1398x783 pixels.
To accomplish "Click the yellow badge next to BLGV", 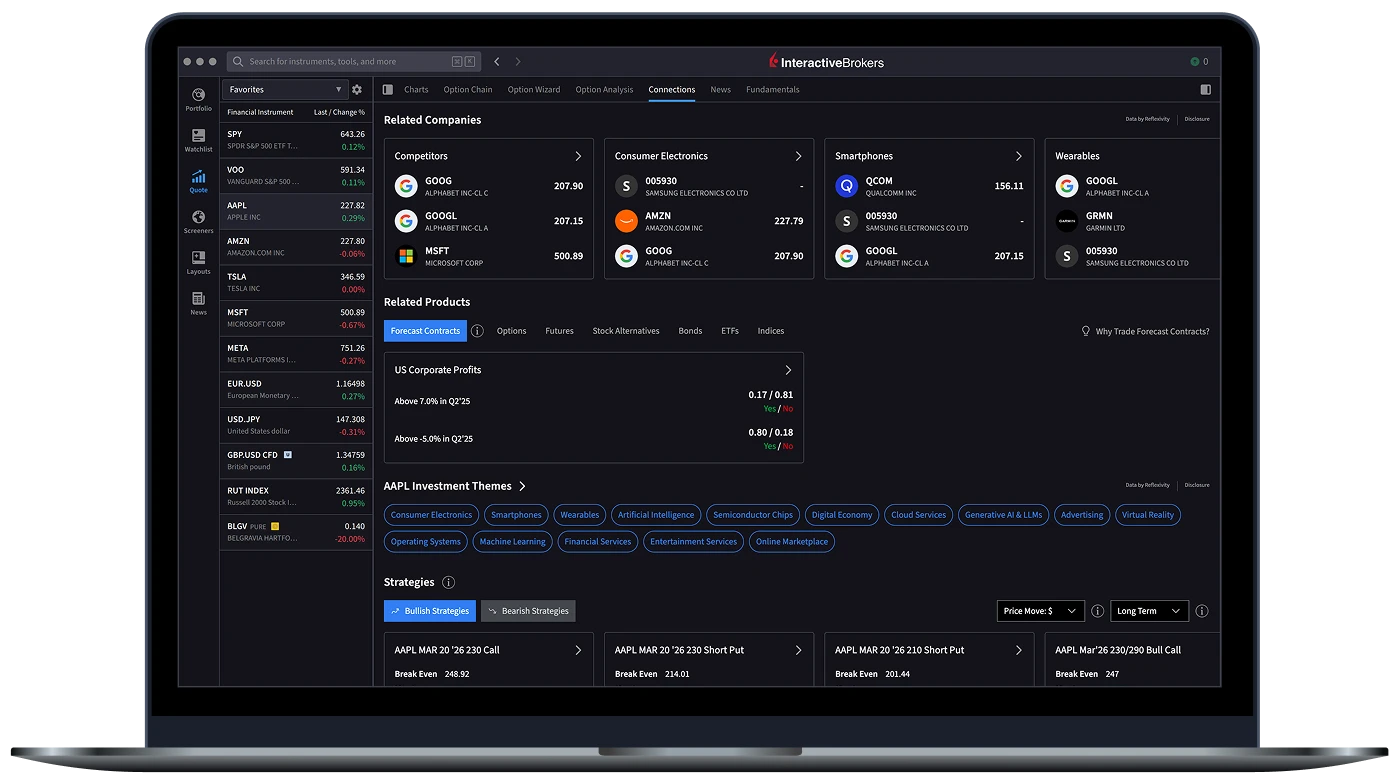I will (x=275, y=526).
